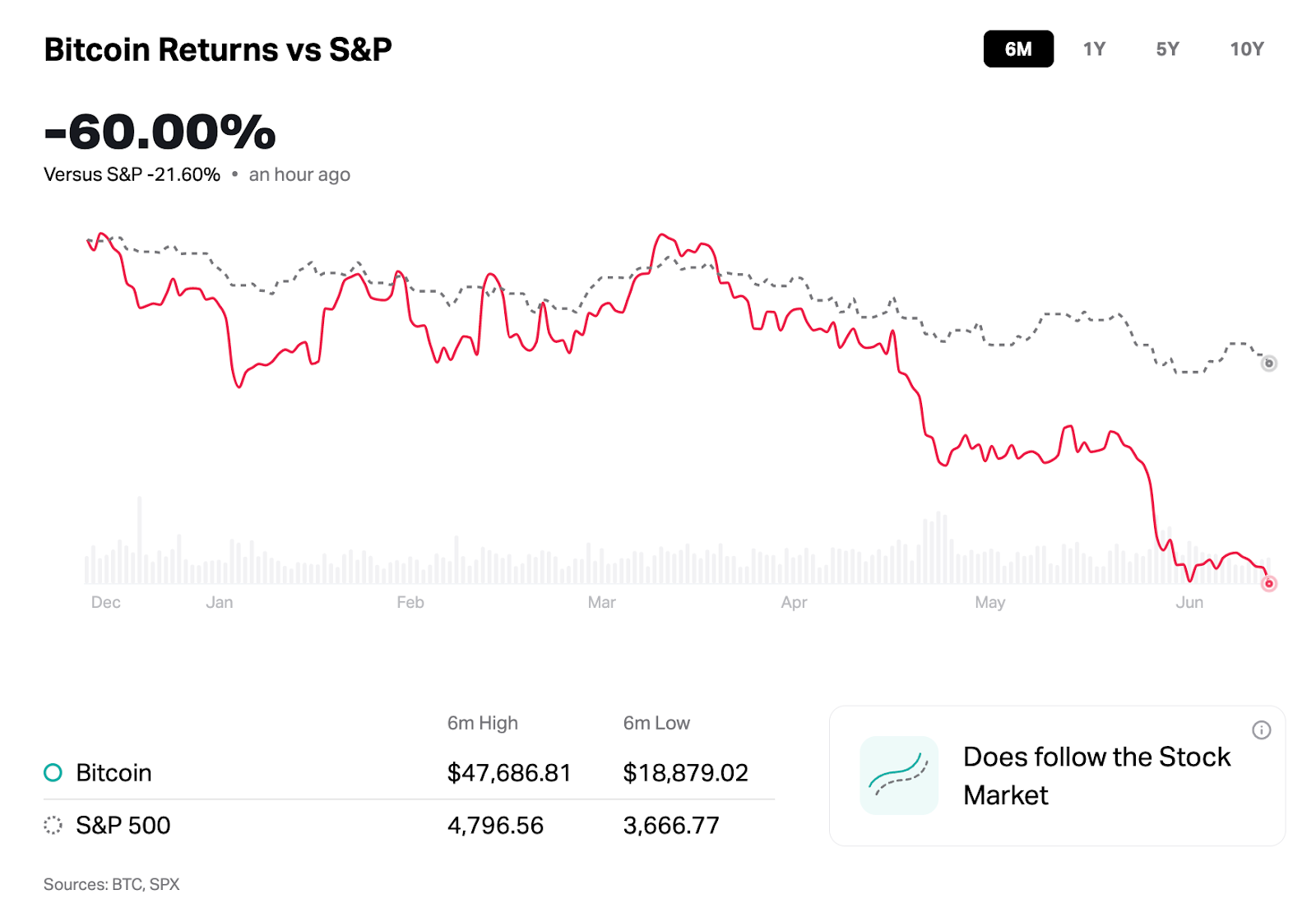Select the Bitcoin legend circle icon
Image resolution: width=1316 pixels, height=908 pixels.
point(52,772)
